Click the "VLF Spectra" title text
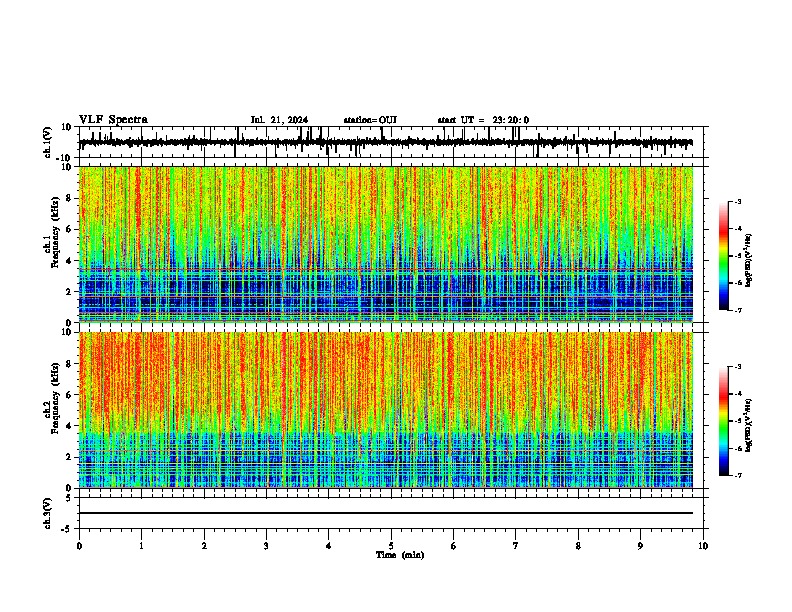 click(113, 120)
